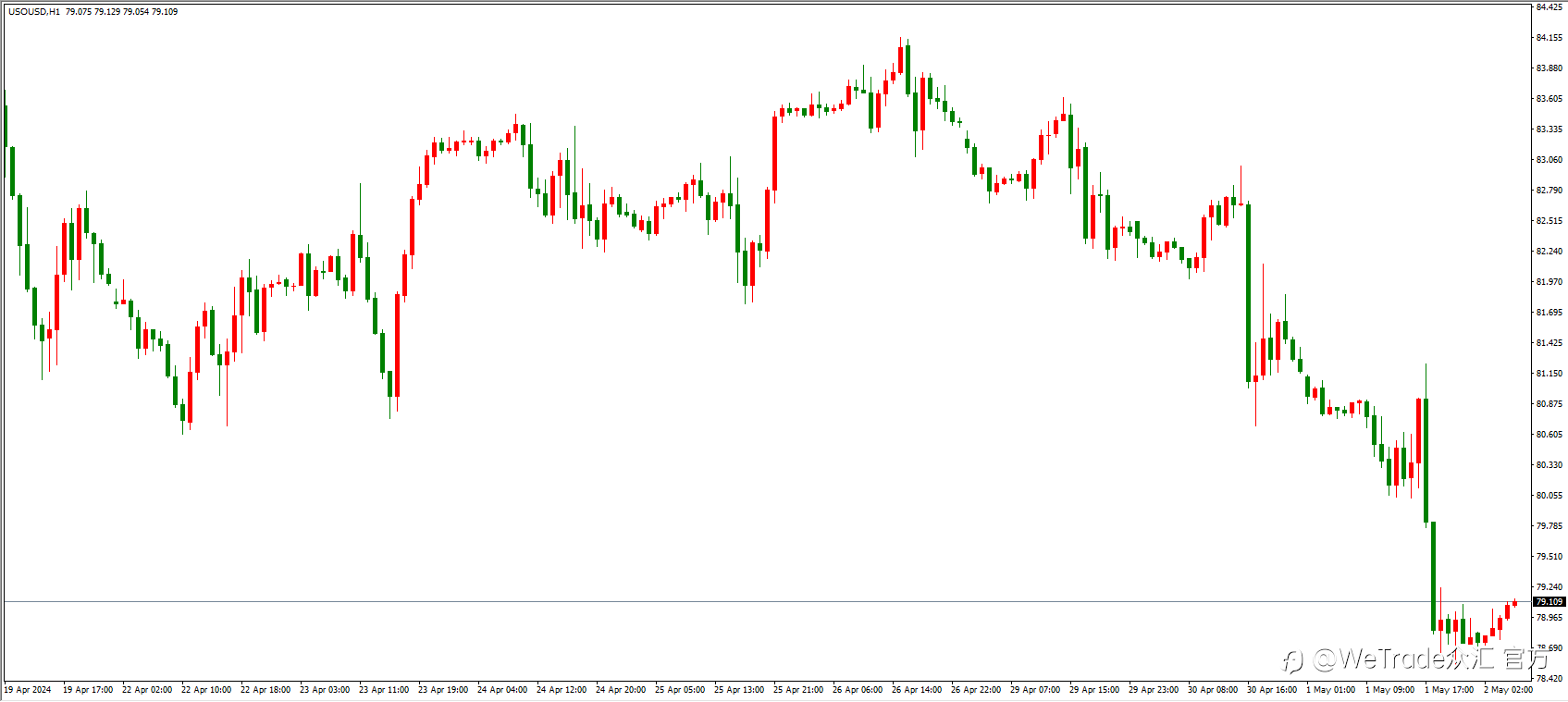
Task: Select the 81.150 price scale label
Action: 1549,374
